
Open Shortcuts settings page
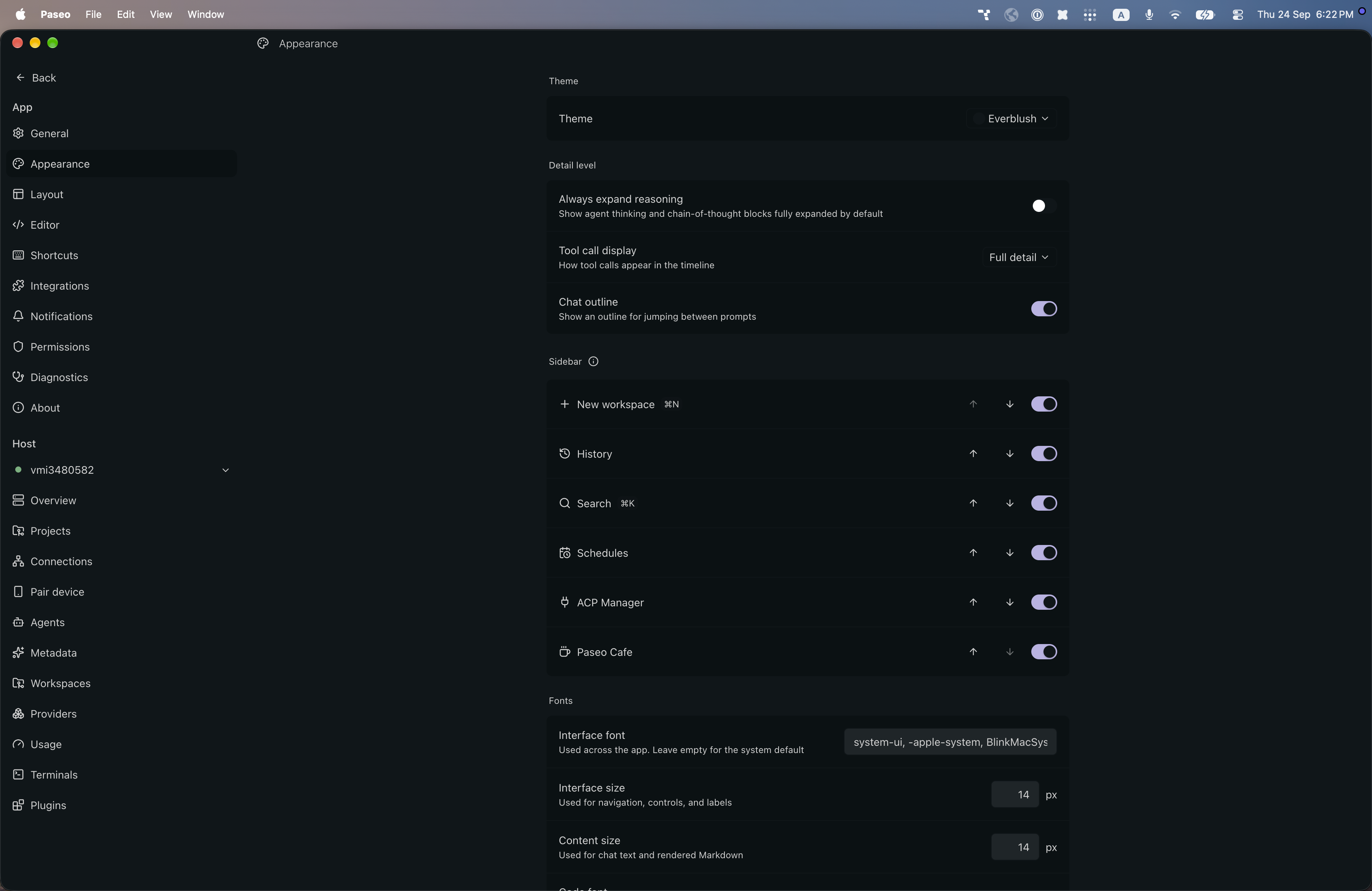(121, 255)
